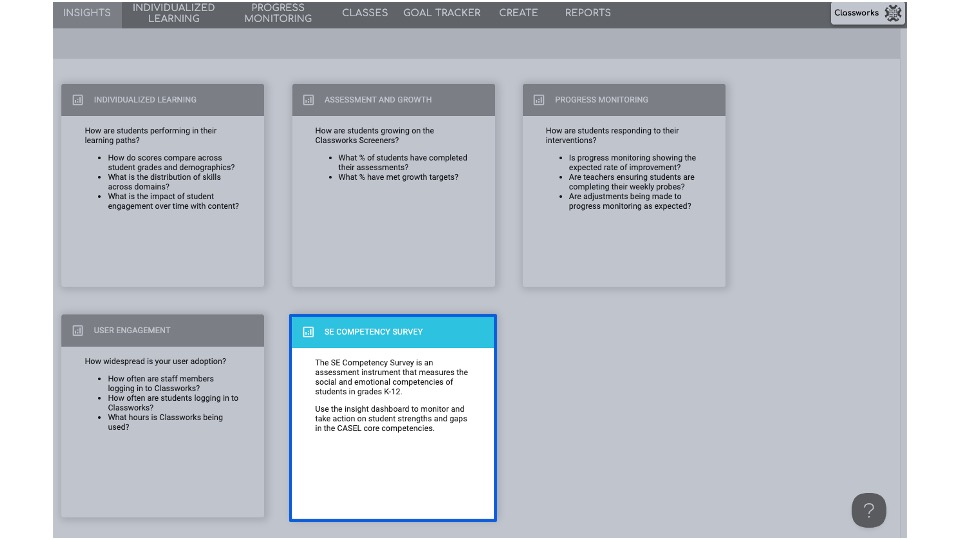This screenshot has width=960, height=540.
Task: Go to Progress Monitoring in the top nav
Action: 278,13
